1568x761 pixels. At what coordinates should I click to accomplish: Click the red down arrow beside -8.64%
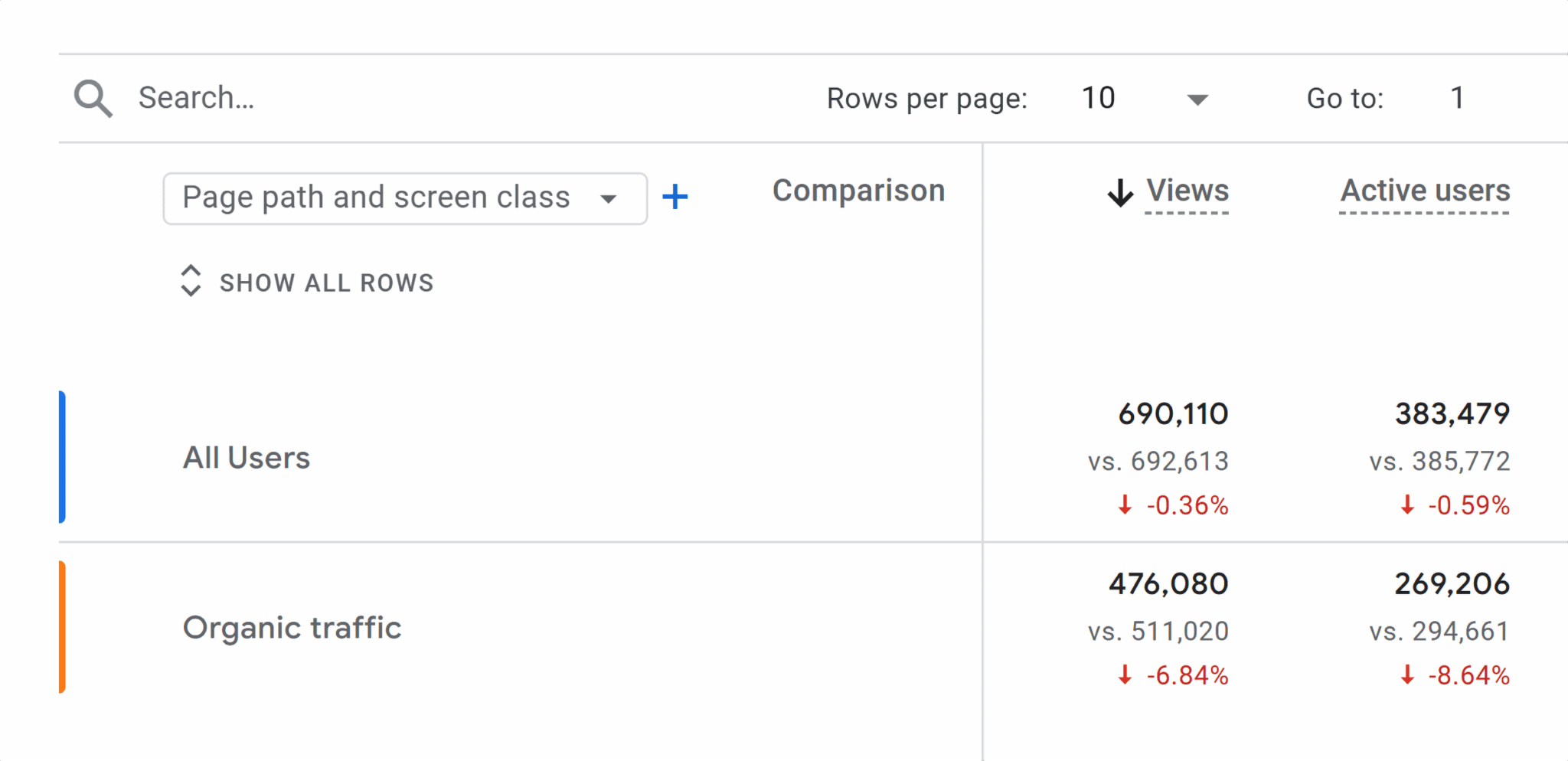tap(1406, 674)
